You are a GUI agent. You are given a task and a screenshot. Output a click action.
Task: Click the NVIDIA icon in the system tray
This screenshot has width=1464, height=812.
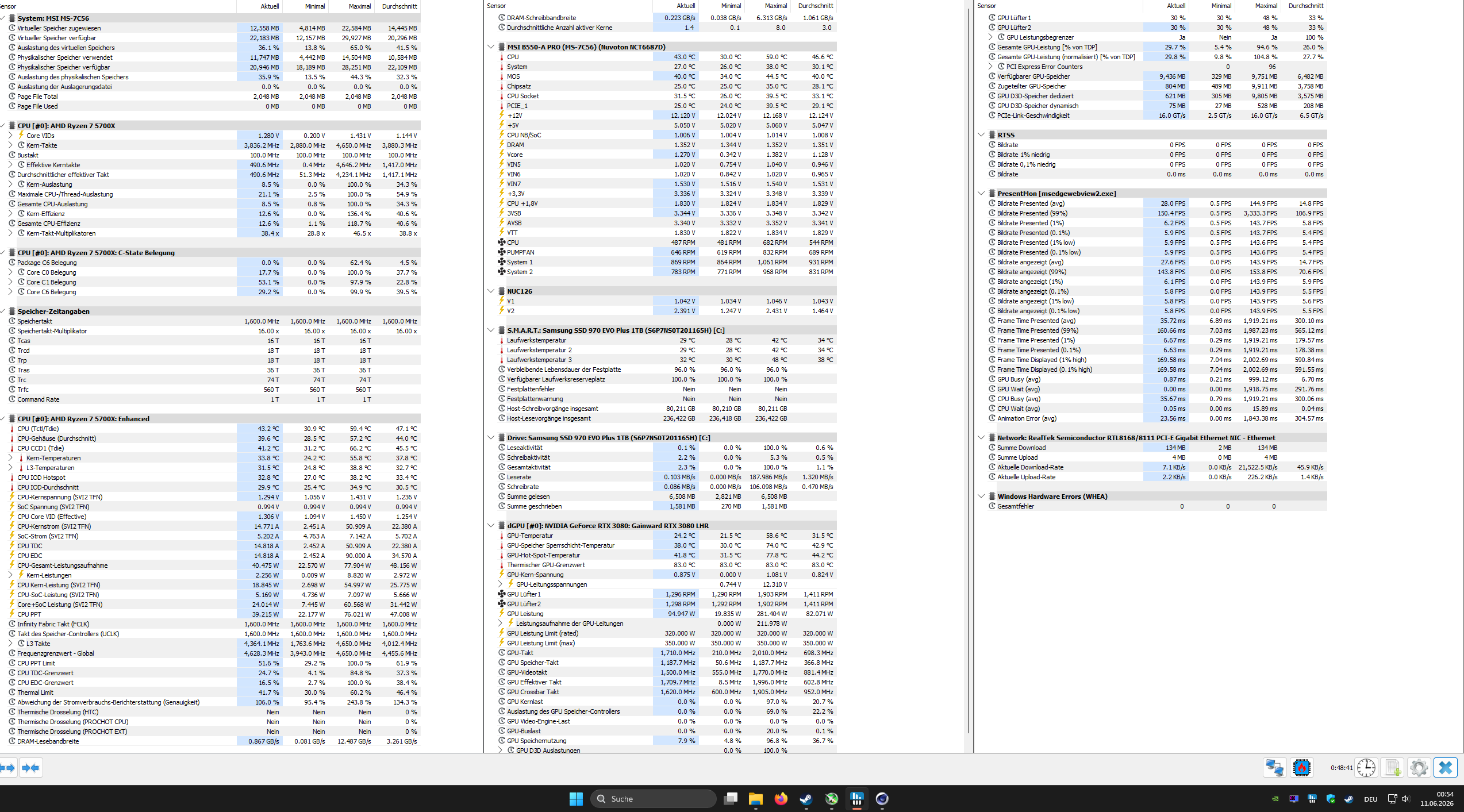click(x=1275, y=799)
